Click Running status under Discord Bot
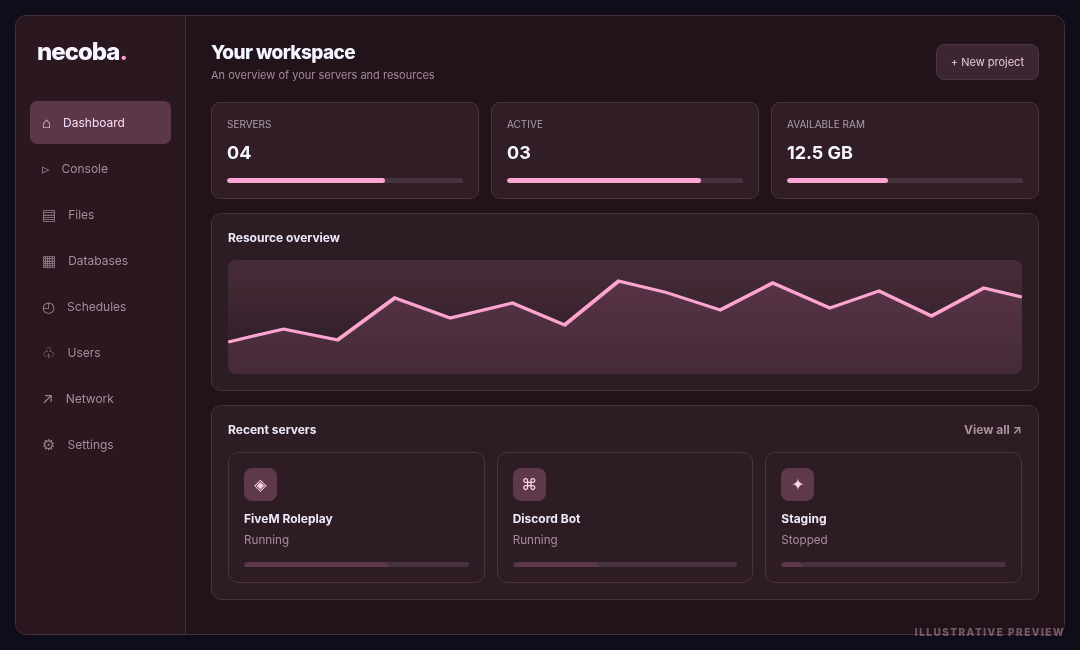This screenshot has height=650, width=1080. click(535, 540)
